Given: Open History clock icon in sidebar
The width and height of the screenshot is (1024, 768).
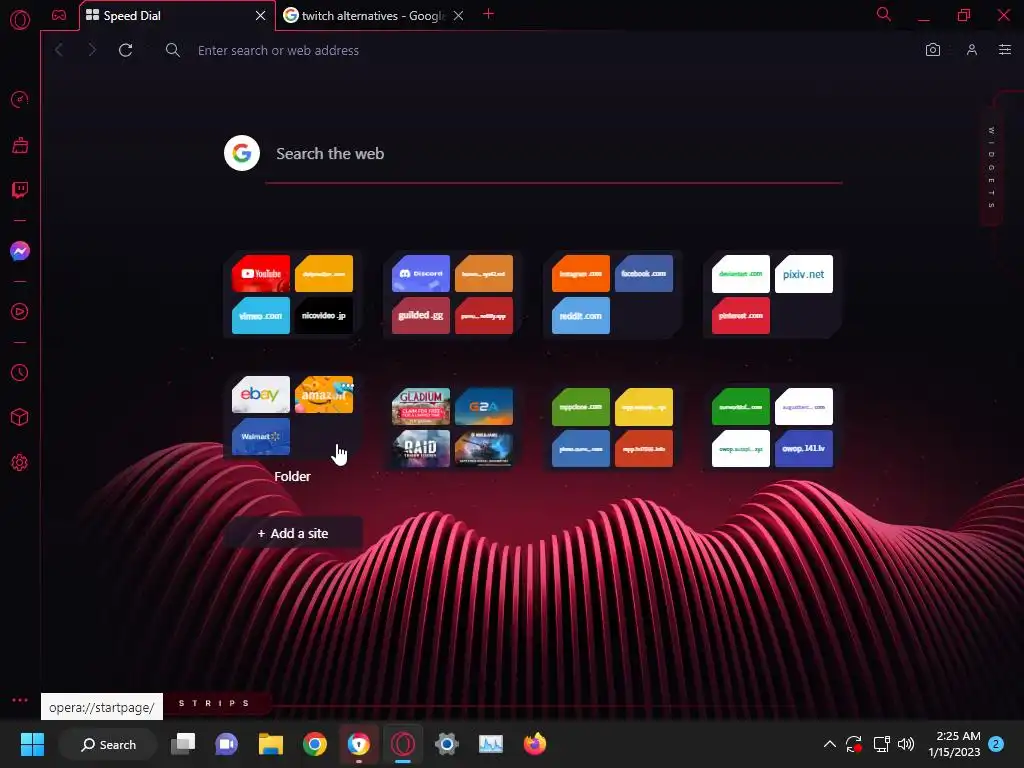Looking at the screenshot, I should click(x=20, y=372).
